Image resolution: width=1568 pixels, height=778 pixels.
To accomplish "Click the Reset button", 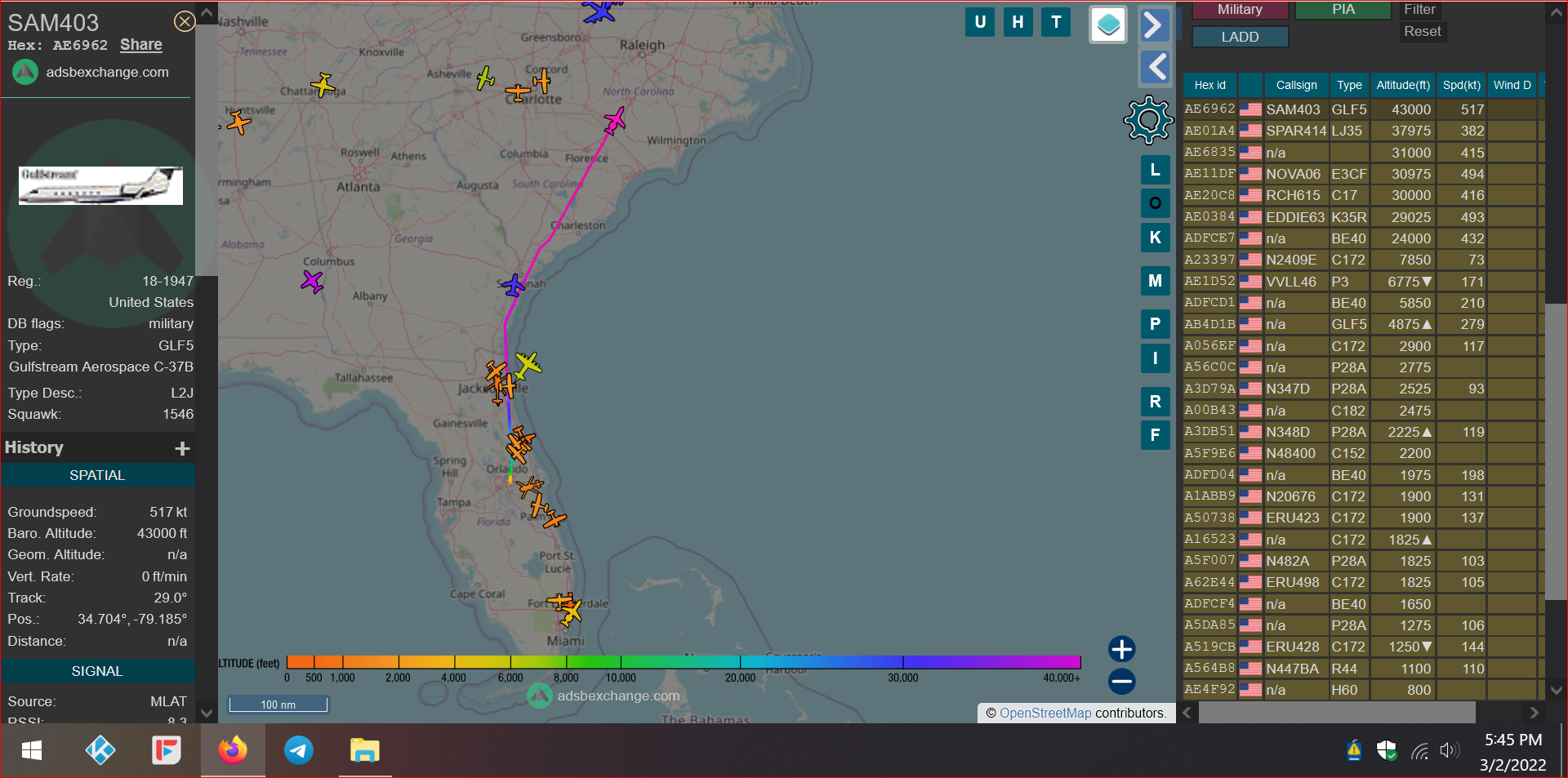I will click(x=1422, y=31).
